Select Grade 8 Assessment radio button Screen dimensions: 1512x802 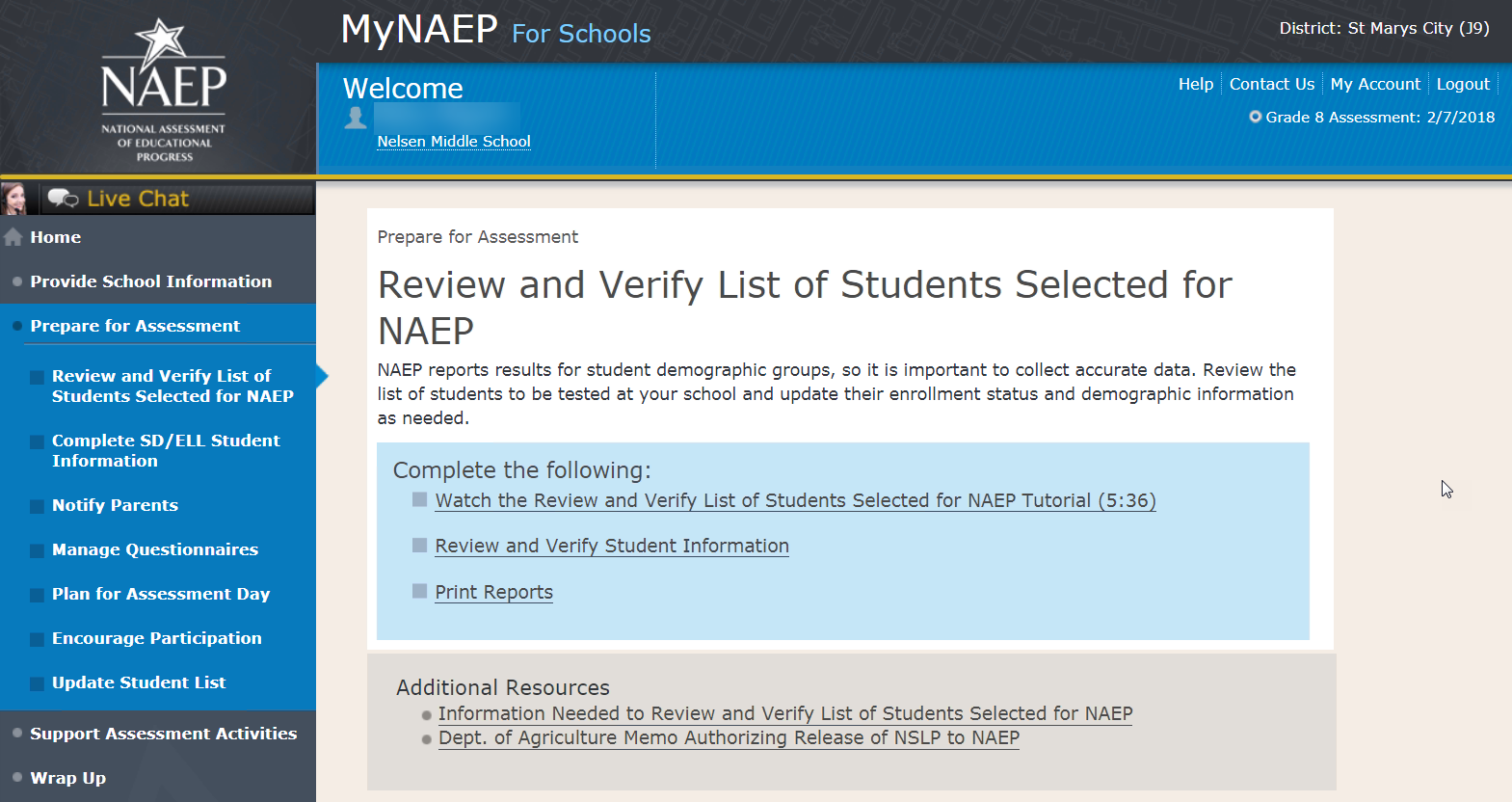coord(1256,117)
